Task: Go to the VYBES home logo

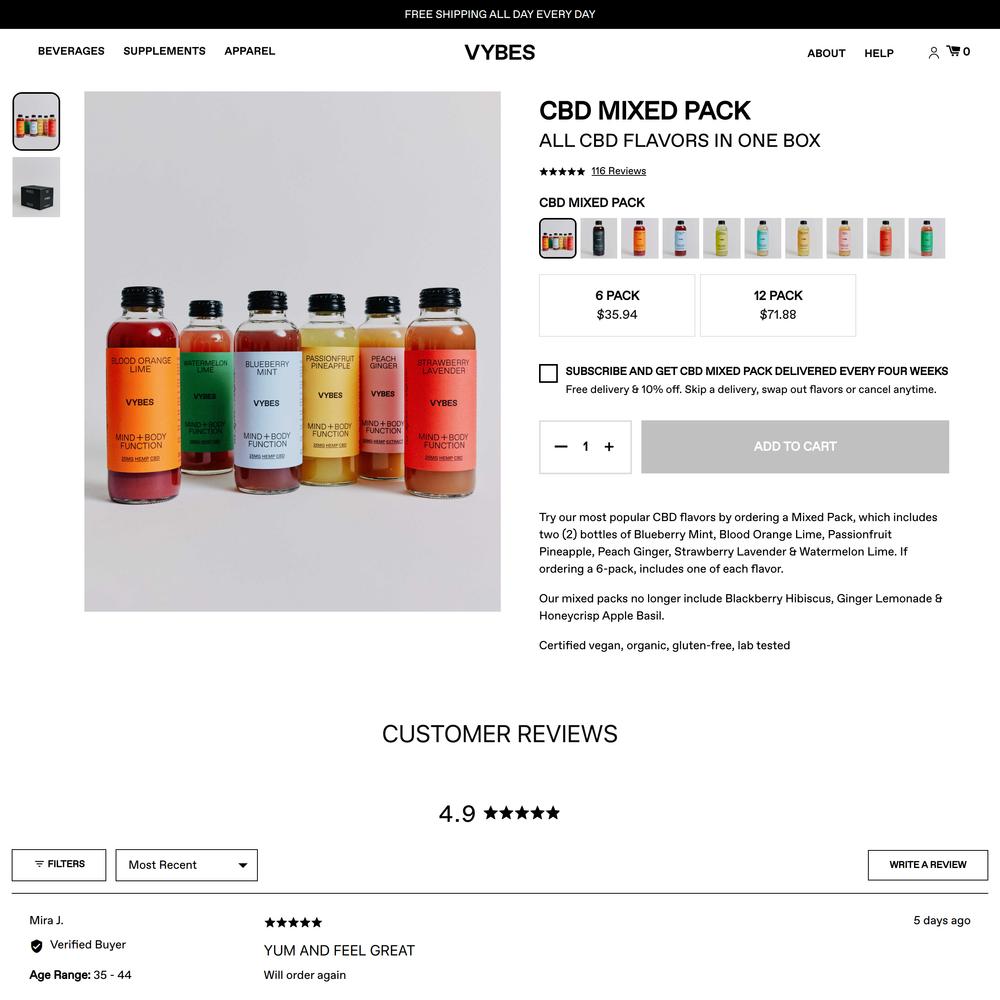Action: coord(499,52)
